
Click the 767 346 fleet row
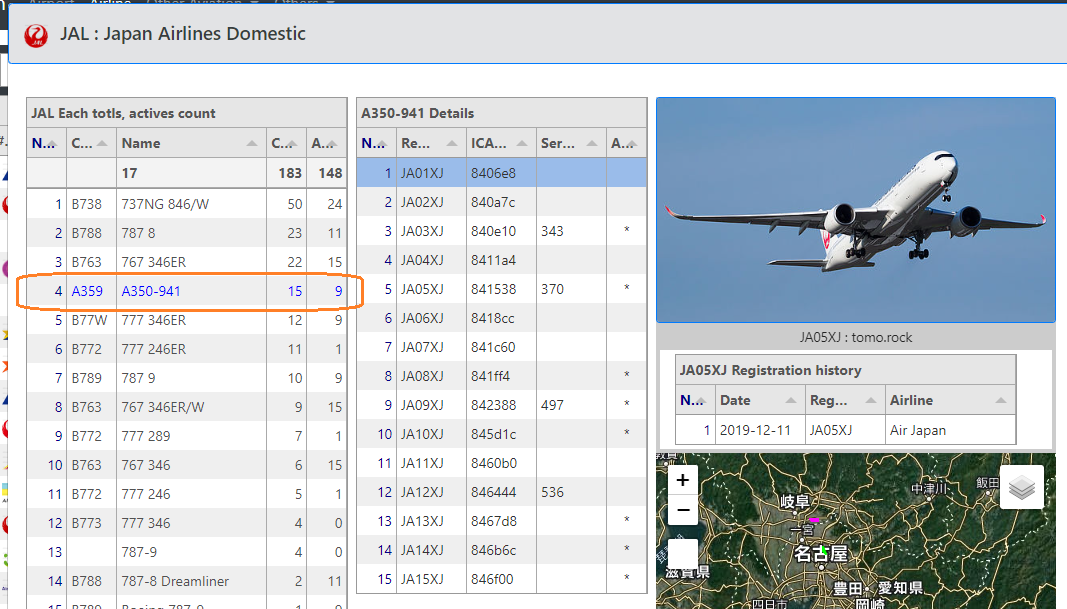click(186, 465)
